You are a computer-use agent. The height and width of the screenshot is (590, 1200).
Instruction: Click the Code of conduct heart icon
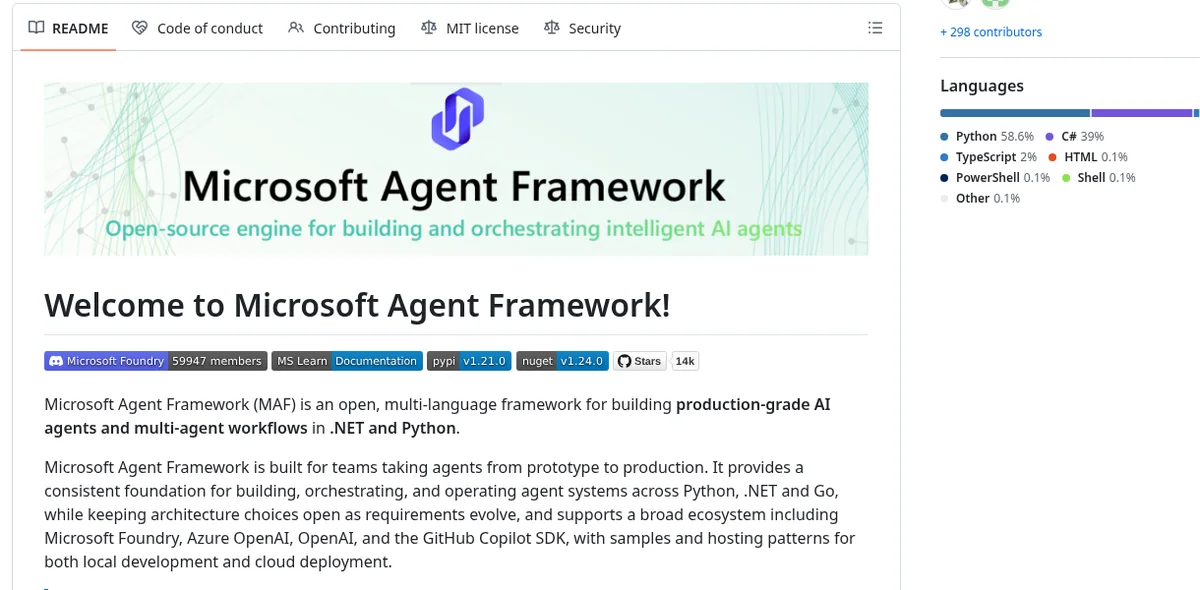pyautogui.click(x=140, y=28)
